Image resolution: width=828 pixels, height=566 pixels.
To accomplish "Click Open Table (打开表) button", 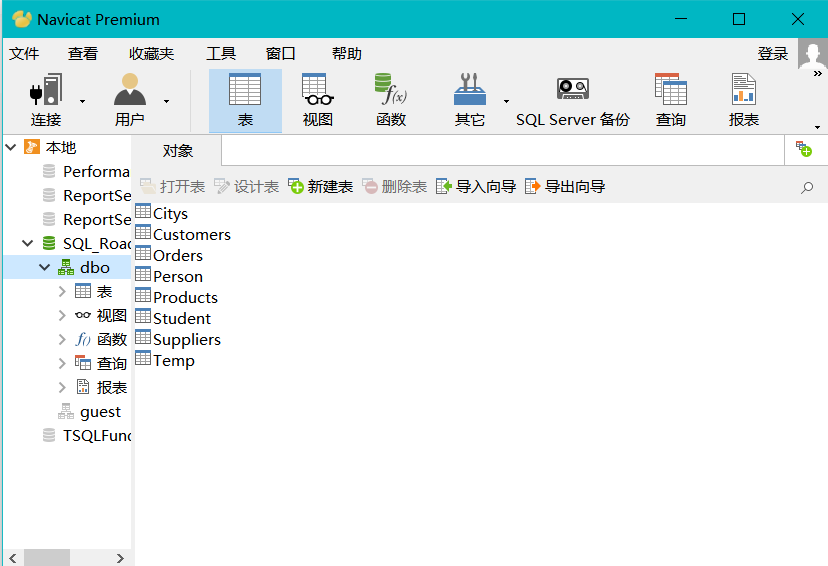I will click(172, 186).
